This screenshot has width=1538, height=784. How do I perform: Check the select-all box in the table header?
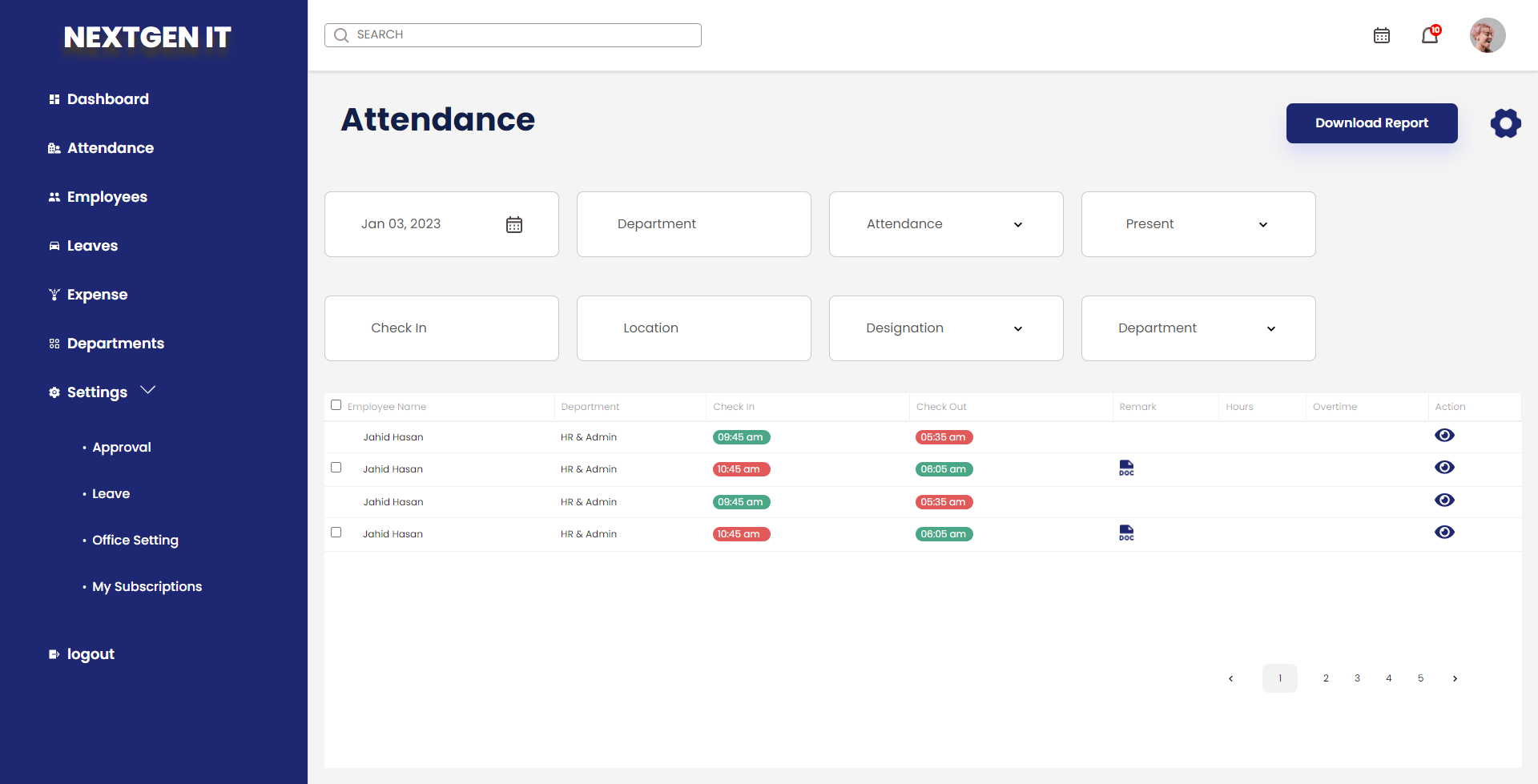click(x=336, y=405)
